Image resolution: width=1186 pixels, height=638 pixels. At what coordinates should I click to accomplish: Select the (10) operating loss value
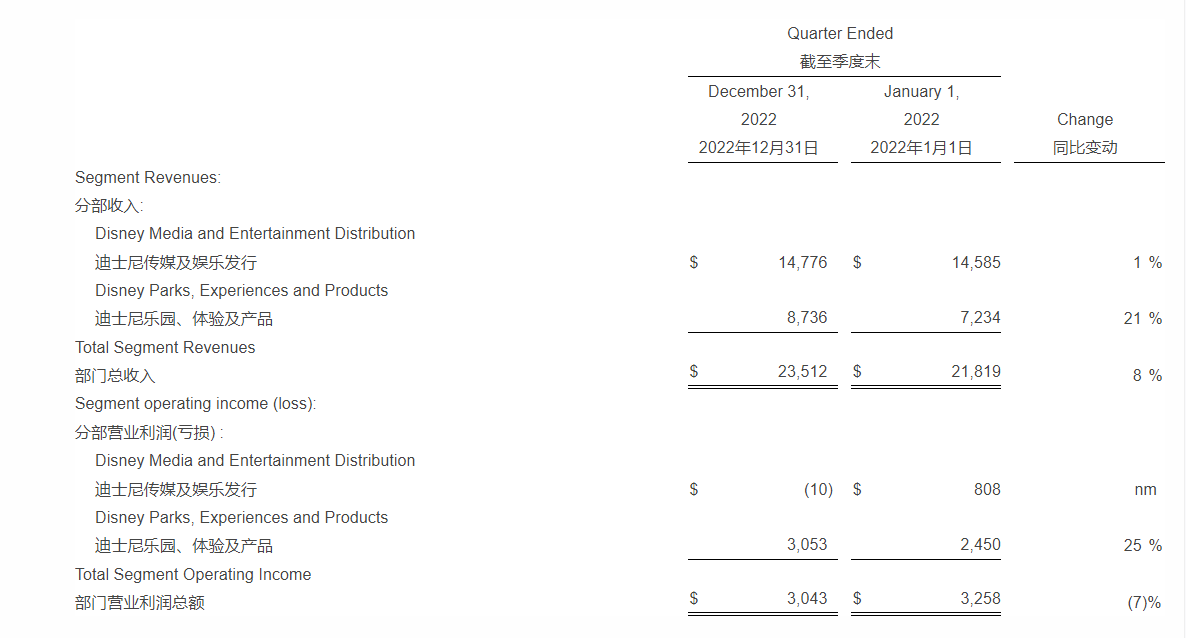(x=817, y=490)
